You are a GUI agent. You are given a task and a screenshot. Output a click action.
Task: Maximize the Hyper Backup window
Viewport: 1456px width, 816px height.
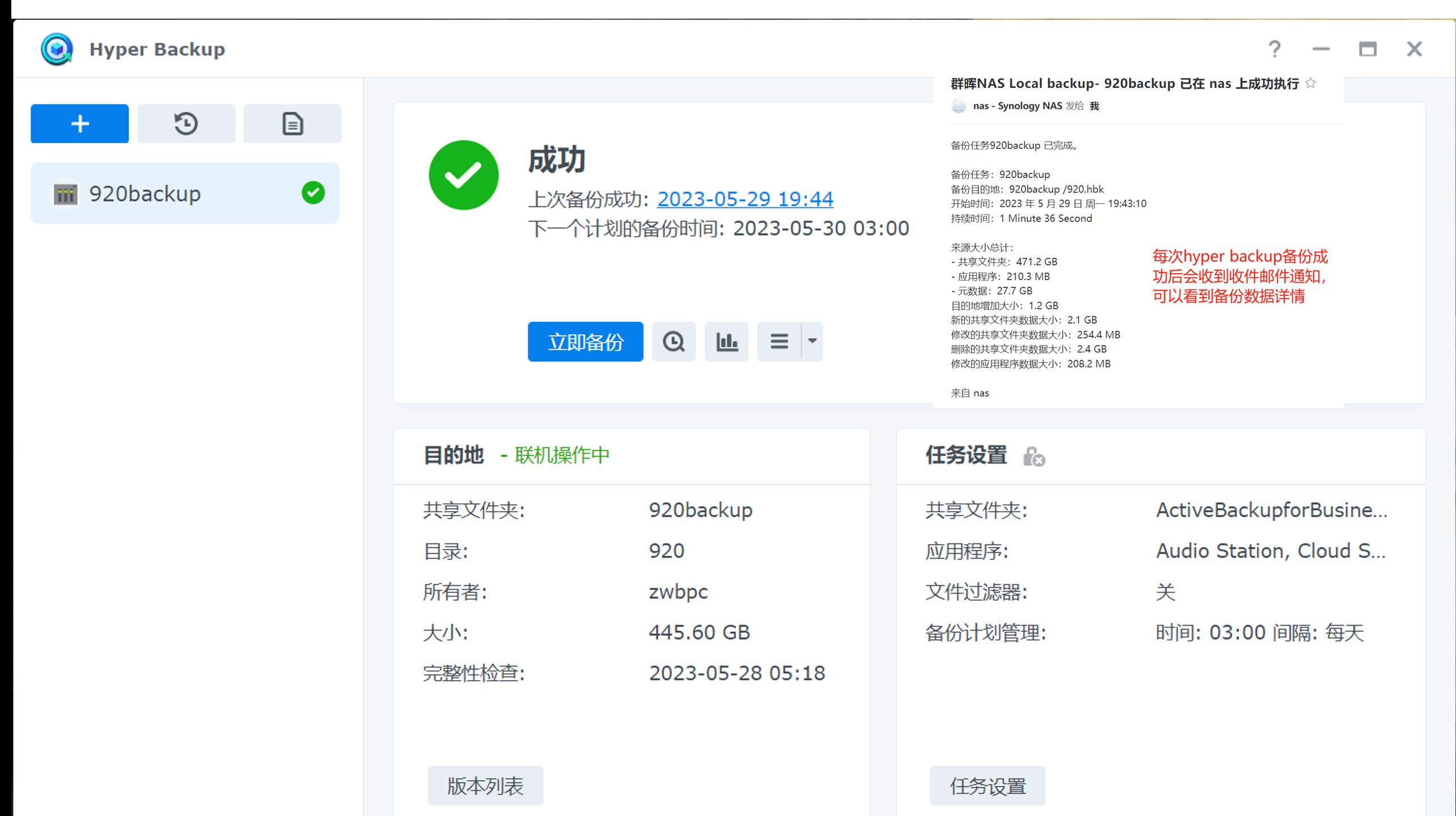1368,49
